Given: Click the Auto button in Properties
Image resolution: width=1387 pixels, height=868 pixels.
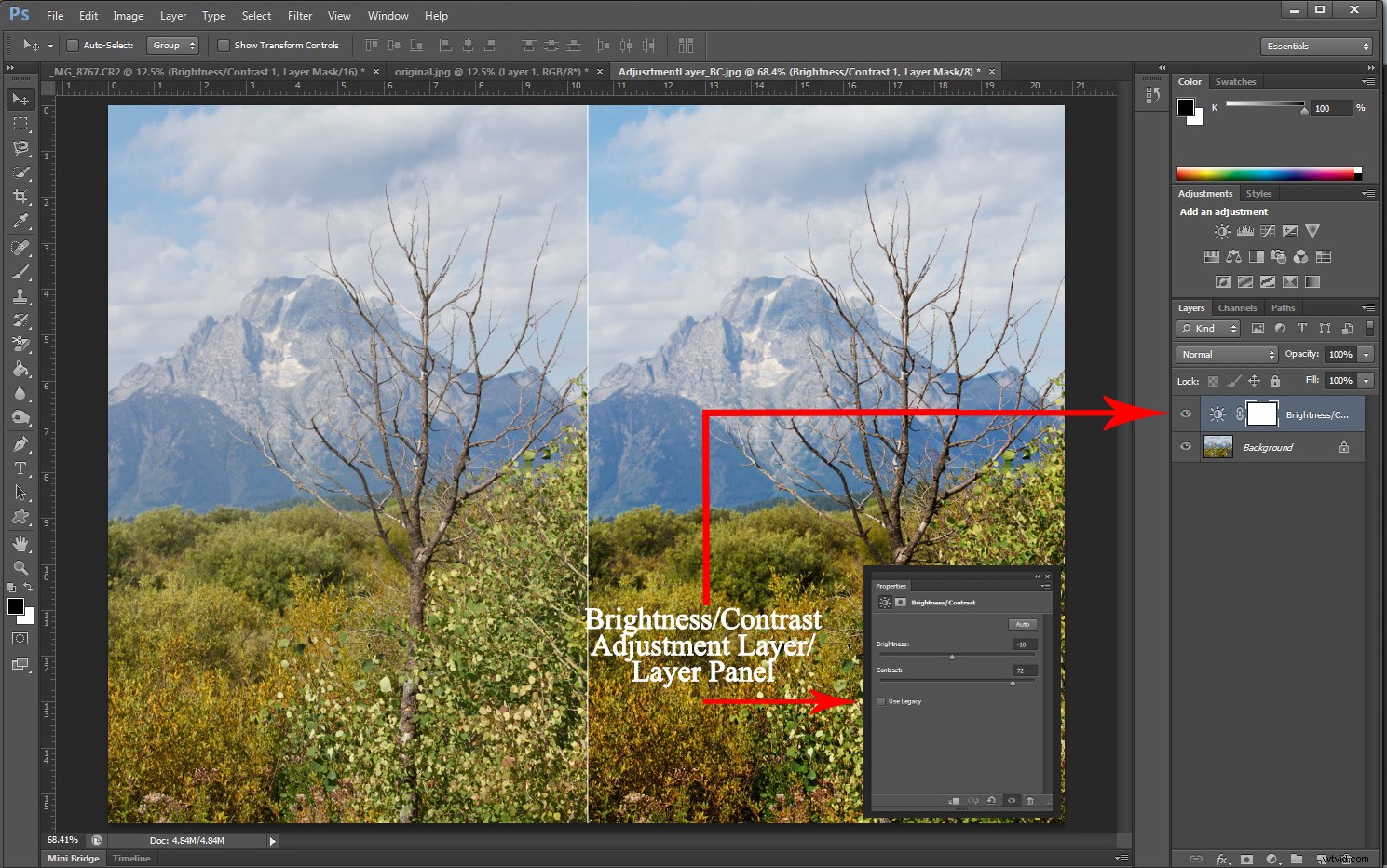Looking at the screenshot, I should point(1022,624).
